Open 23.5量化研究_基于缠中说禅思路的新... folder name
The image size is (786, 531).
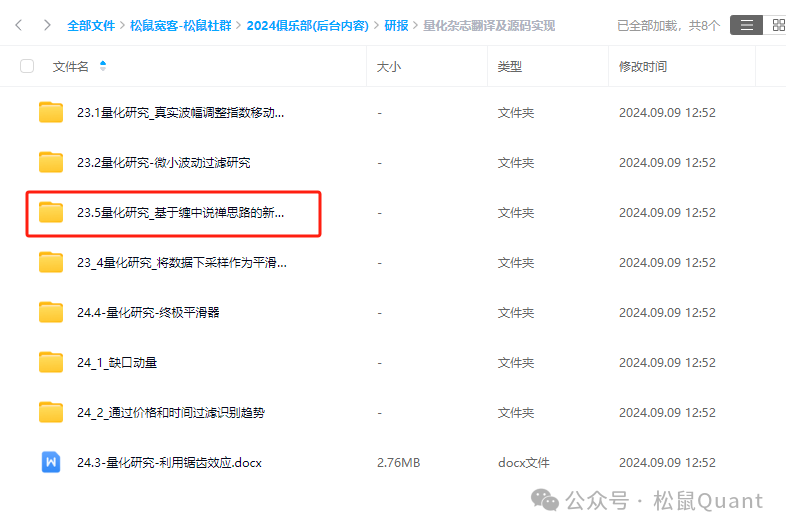(180, 213)
